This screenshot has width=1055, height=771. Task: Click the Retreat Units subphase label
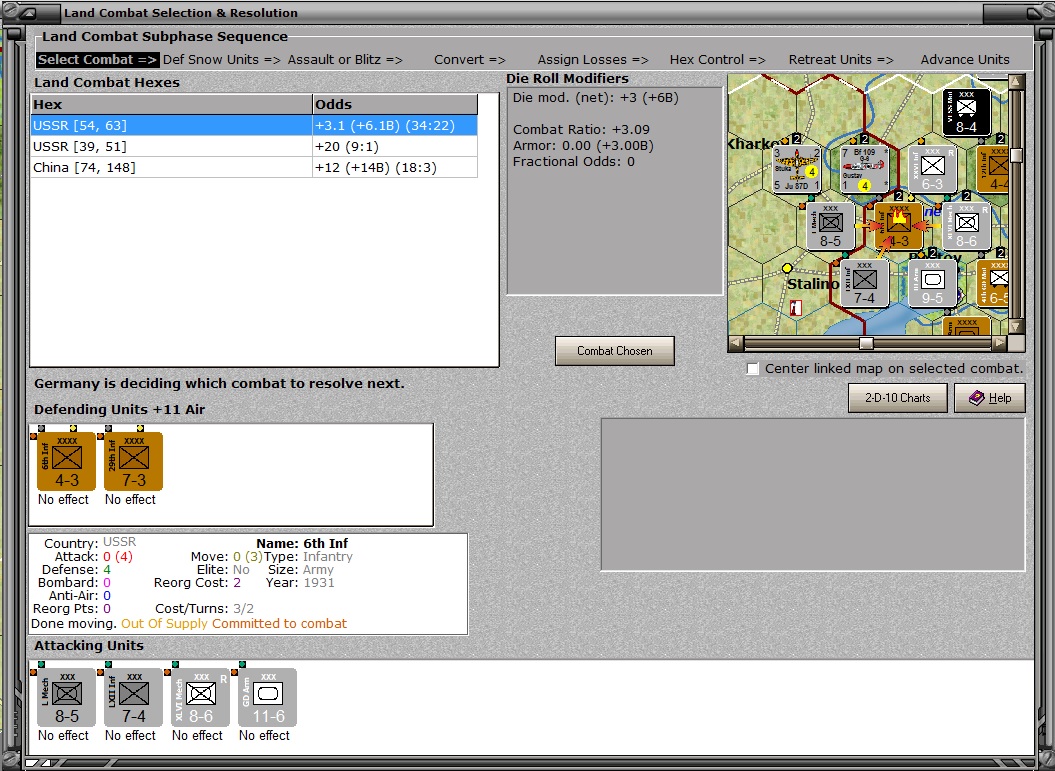coord(841,59)
